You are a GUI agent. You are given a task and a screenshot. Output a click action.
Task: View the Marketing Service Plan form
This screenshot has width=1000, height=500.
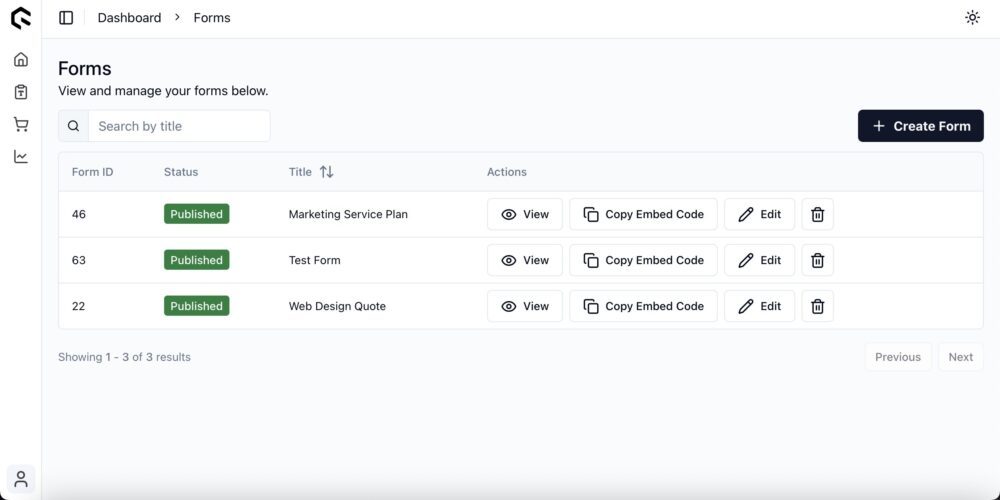525,214
